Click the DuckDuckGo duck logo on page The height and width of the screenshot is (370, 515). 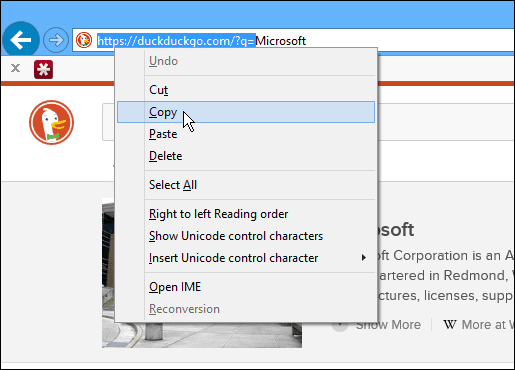point(51,122)
